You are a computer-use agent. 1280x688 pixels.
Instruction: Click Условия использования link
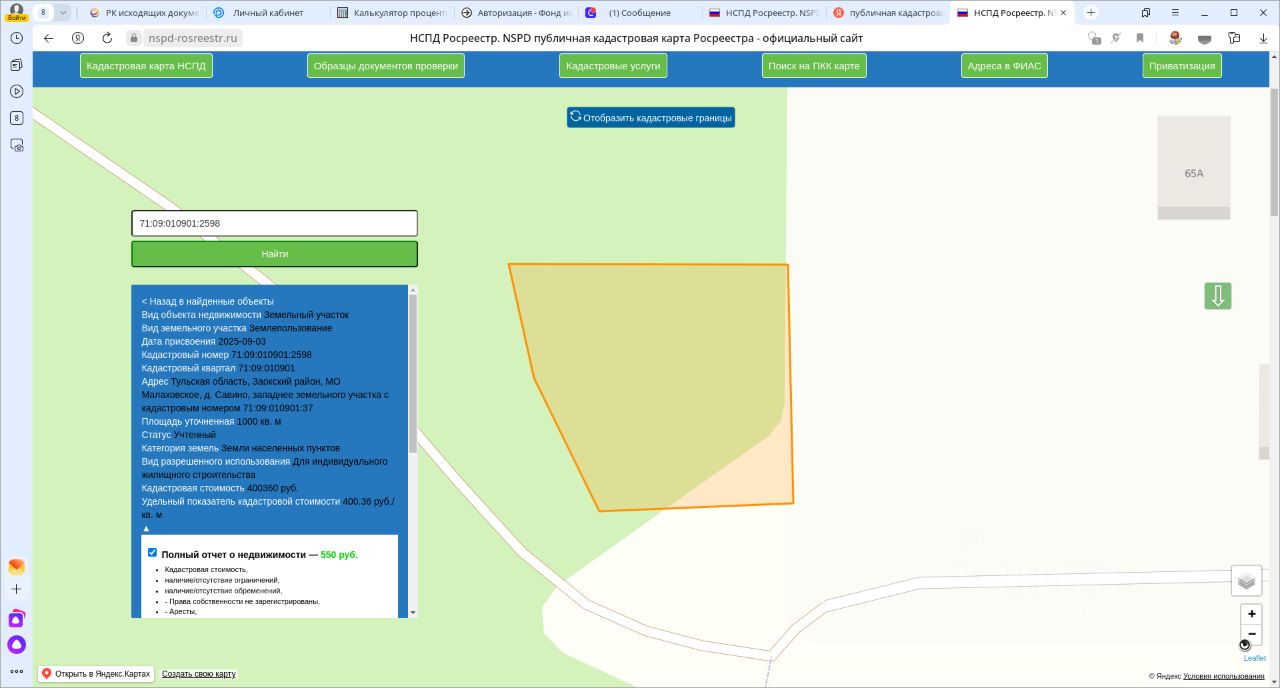1224,677
